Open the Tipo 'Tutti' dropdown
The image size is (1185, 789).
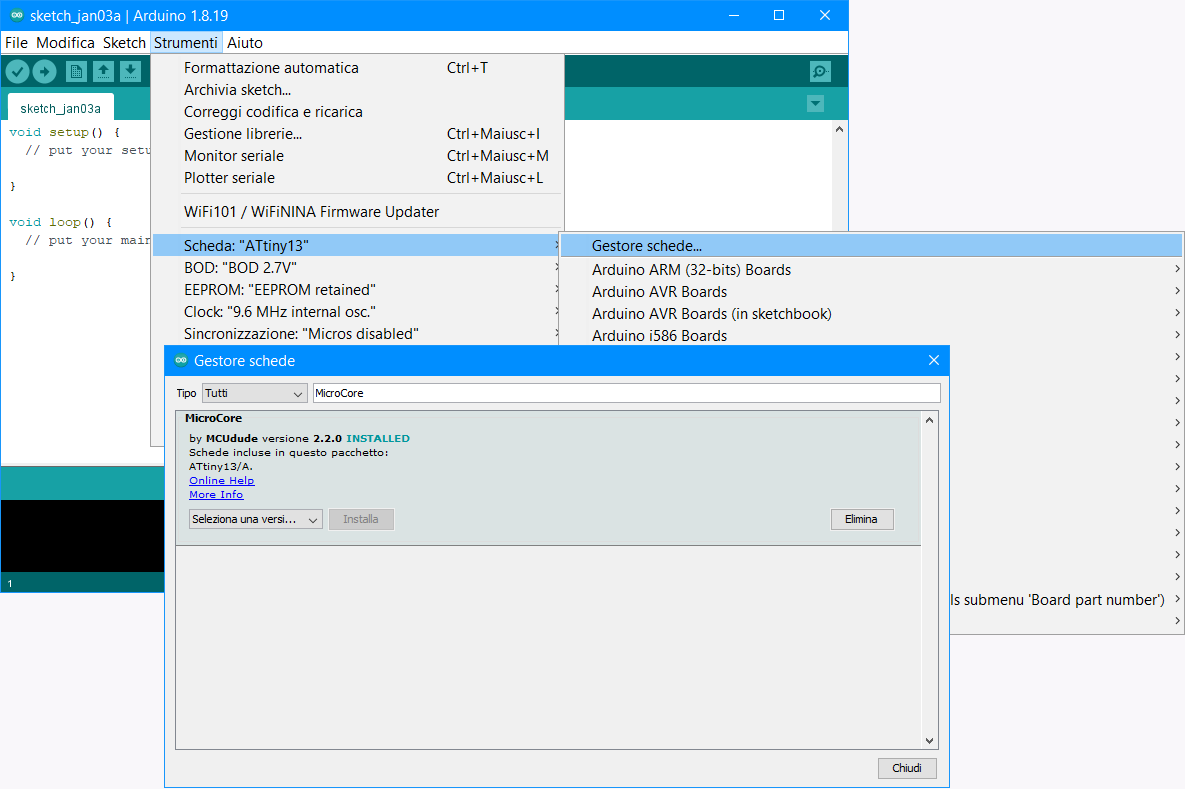click(254, 393)
